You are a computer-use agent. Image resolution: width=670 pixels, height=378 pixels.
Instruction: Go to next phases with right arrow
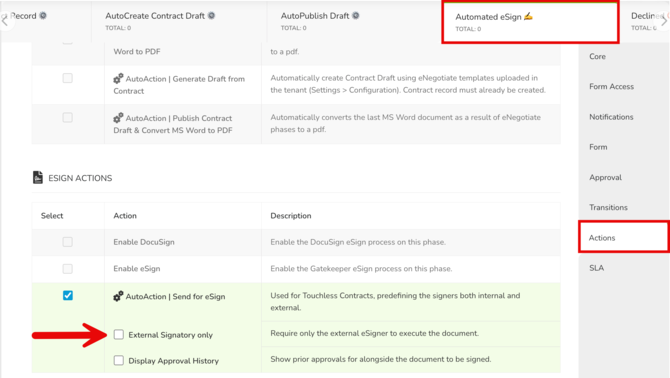click(664, 21)
